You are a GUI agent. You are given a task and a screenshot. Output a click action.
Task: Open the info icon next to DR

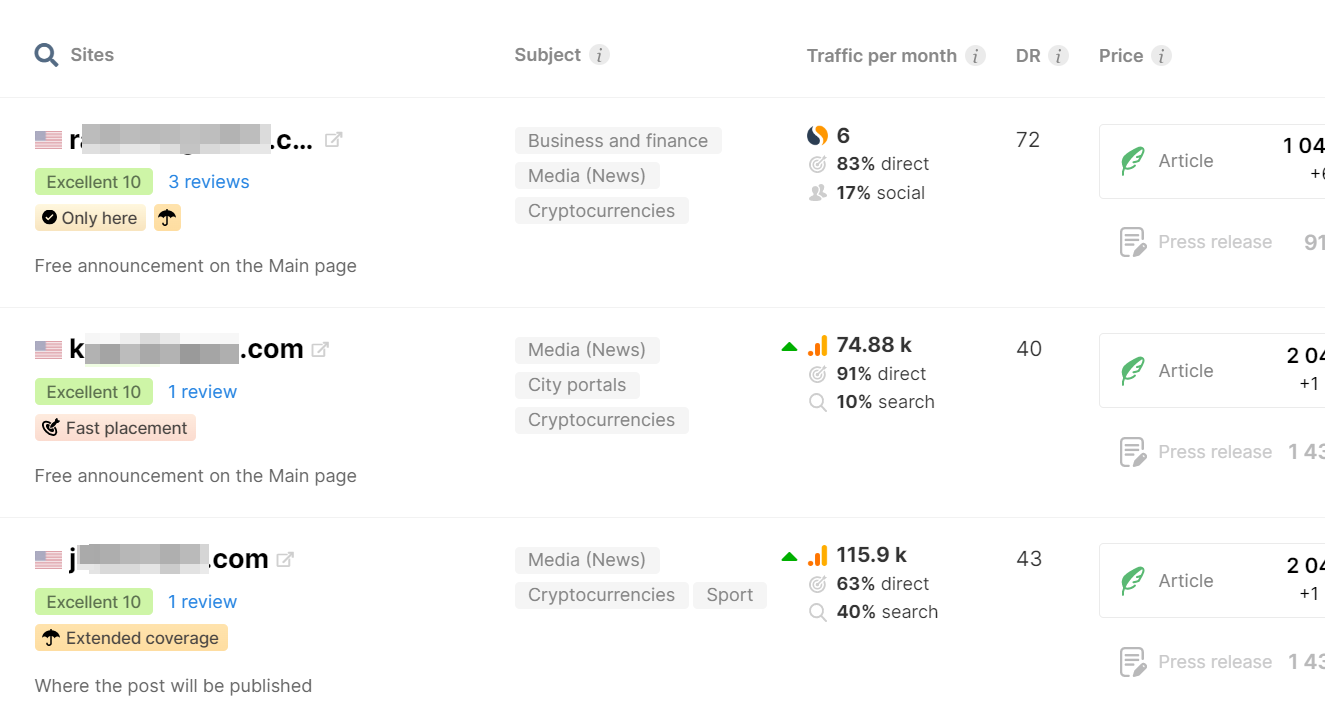tap(1057, 56)
